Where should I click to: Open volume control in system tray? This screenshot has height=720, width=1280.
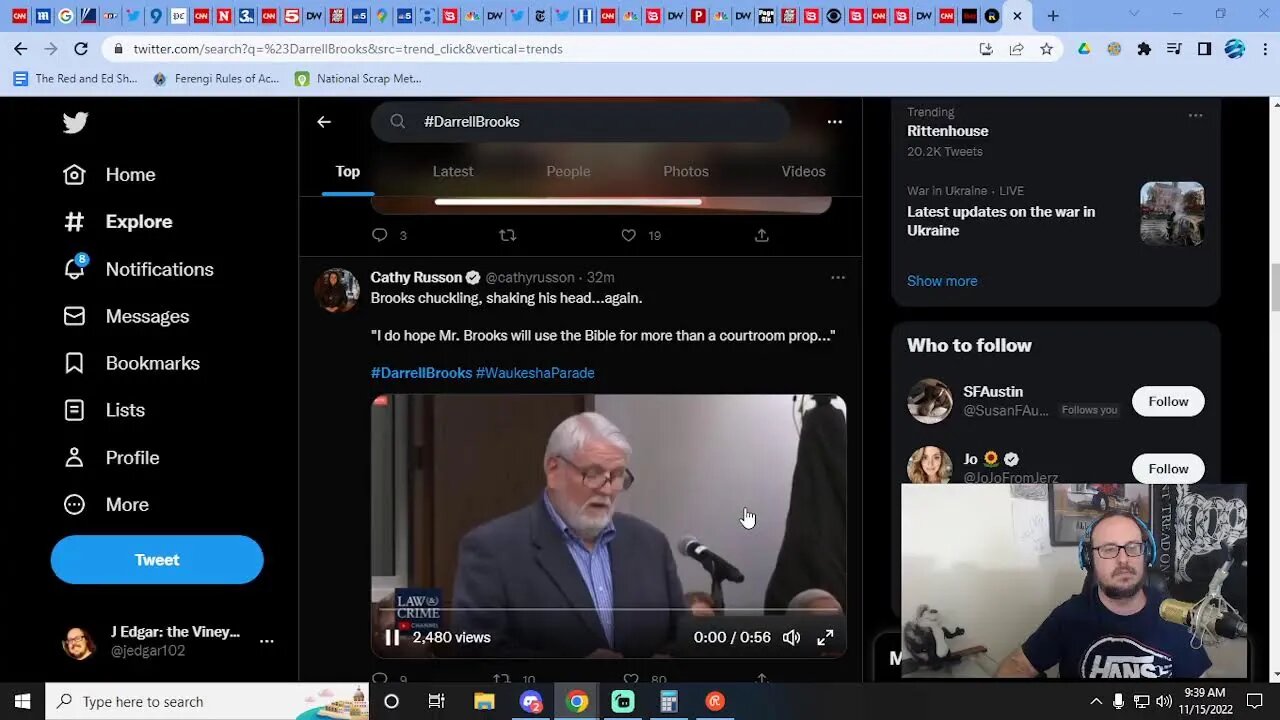(x=1165, y=702)
